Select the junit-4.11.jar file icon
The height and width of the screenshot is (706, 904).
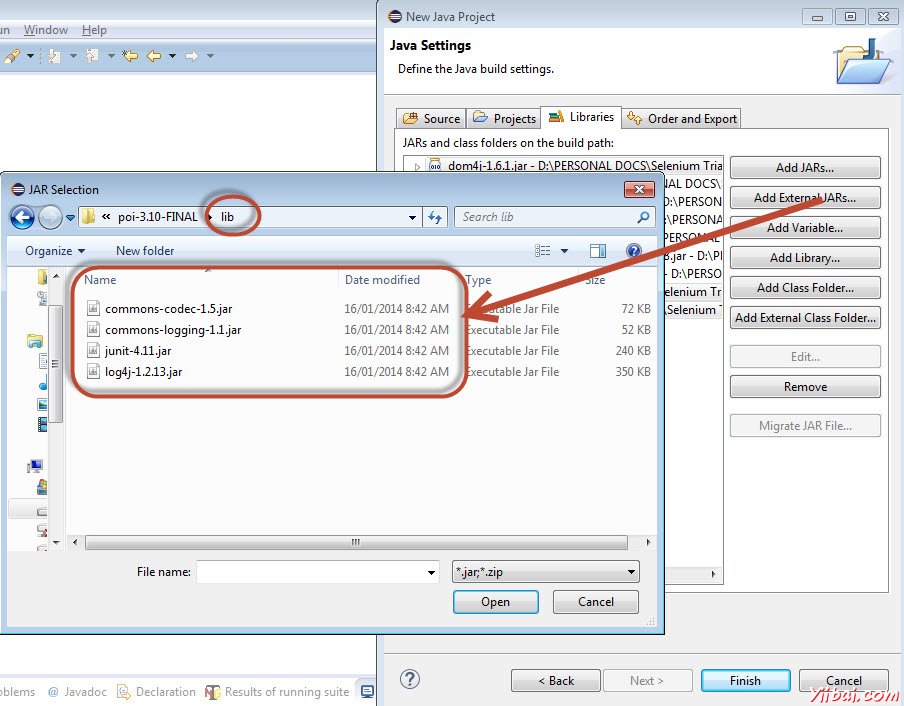click(92, 351)
